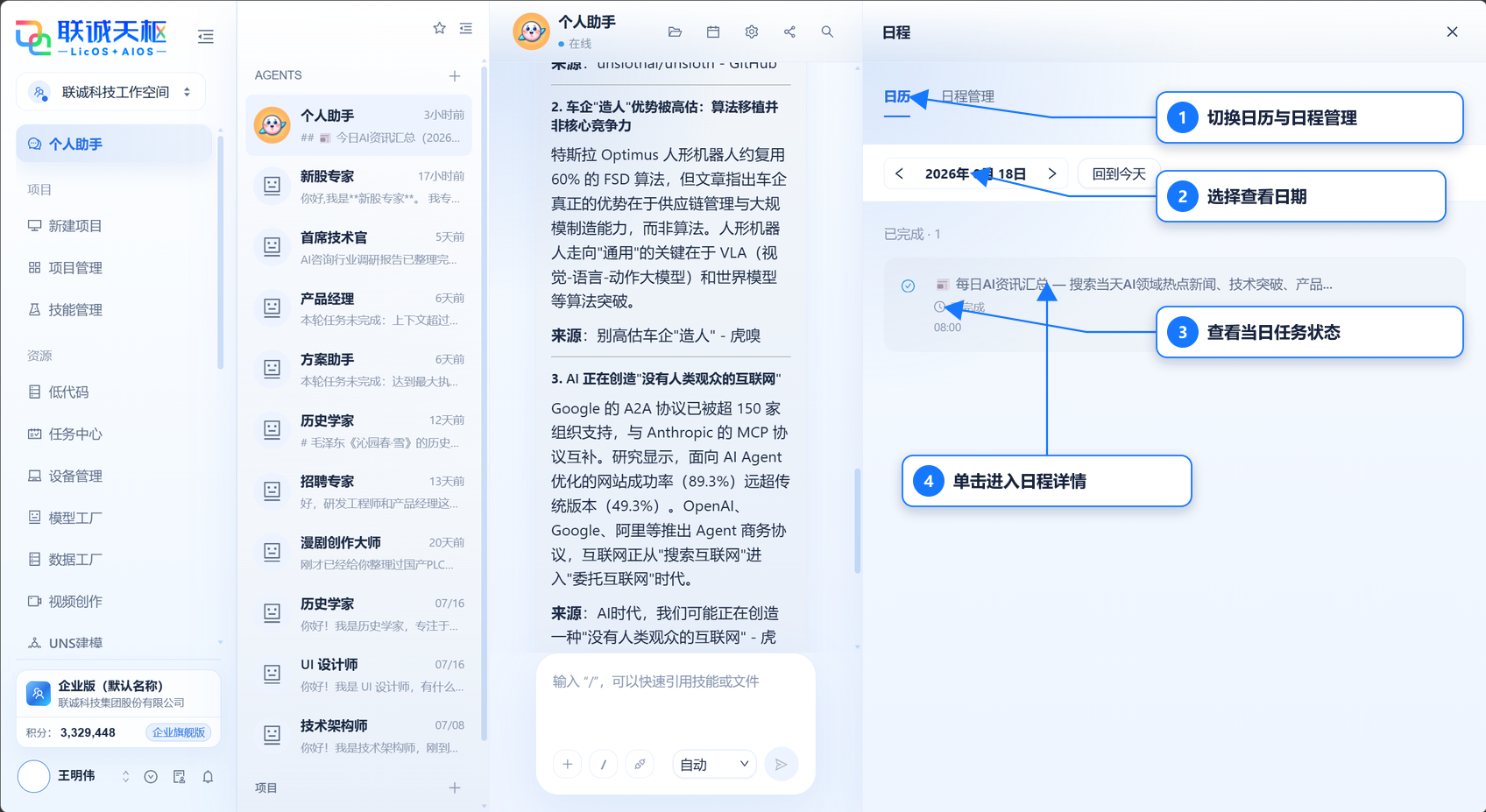
Task: Add new item in bottom 项目 section
Action: point(455,787)
